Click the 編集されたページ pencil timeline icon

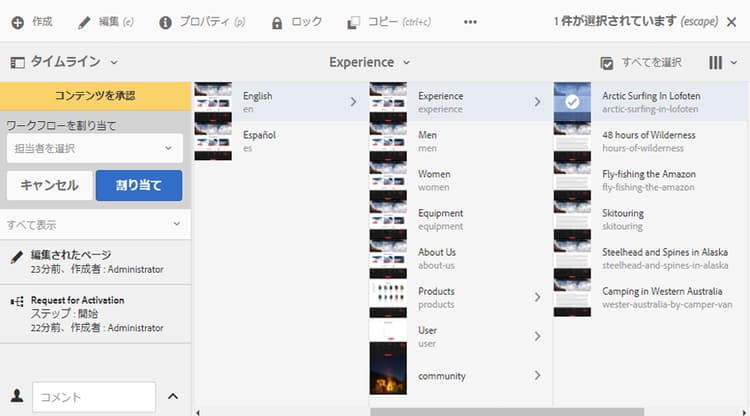(17, 257)
